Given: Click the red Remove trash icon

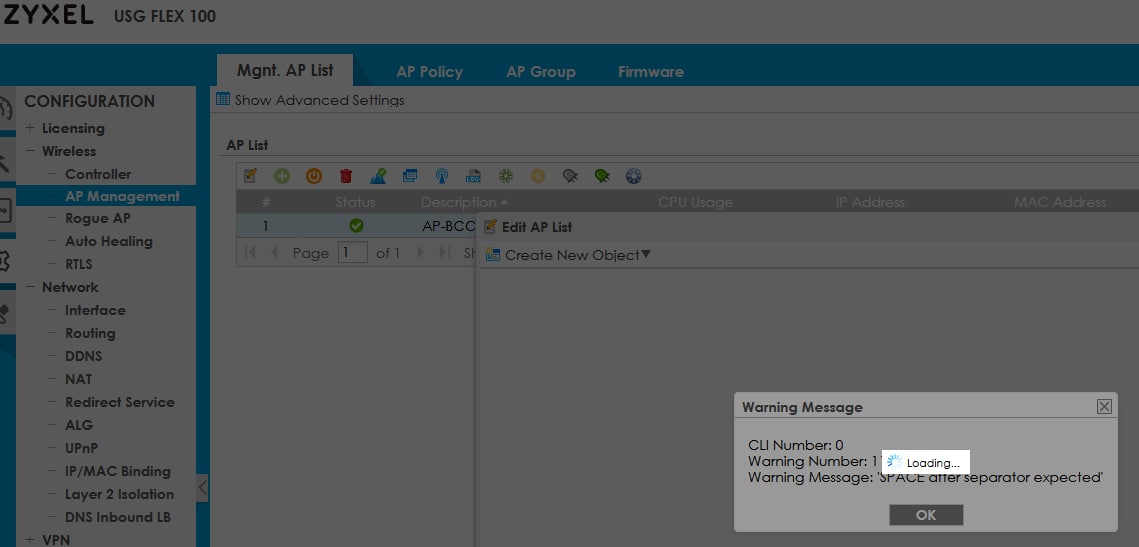Looking at the screenshot, I should click(346, 176).
